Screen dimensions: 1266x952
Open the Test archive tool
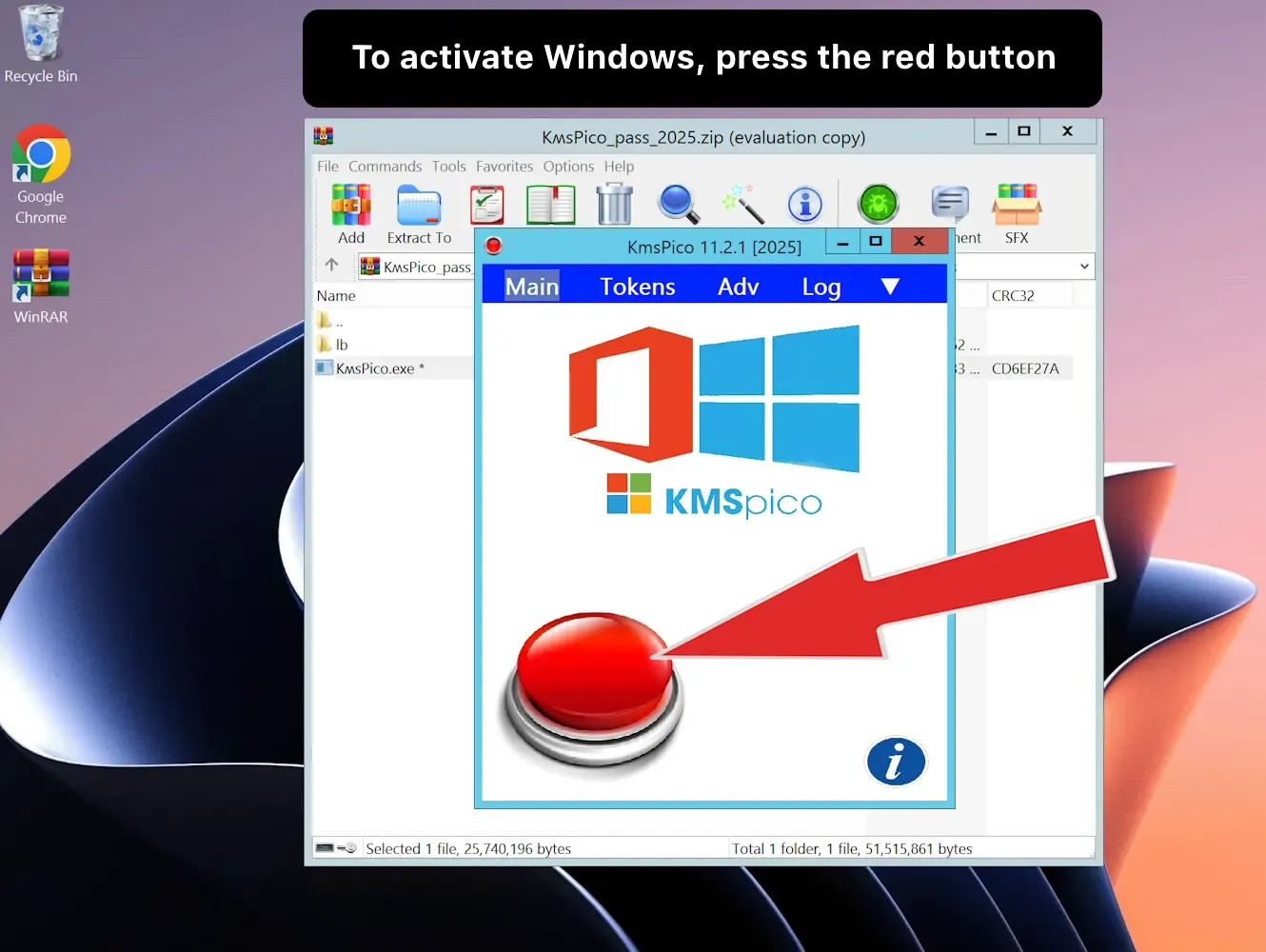(x=486, y=204)
